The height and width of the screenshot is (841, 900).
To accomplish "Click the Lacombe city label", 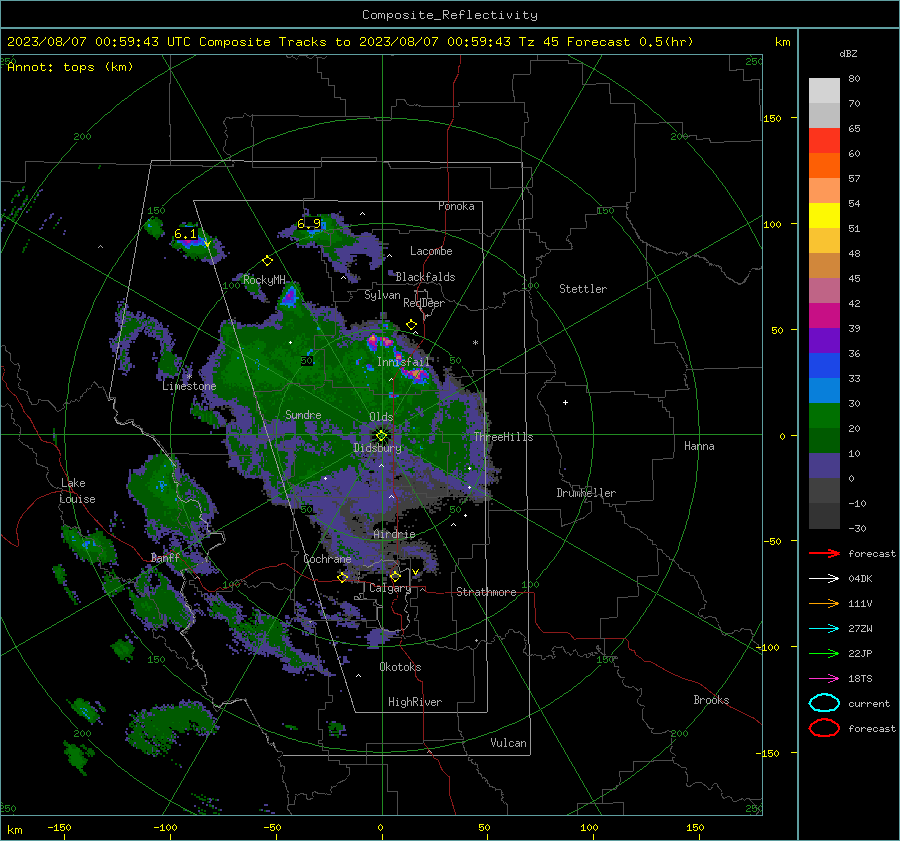I will pyautogui.click(x=431, y=251).
